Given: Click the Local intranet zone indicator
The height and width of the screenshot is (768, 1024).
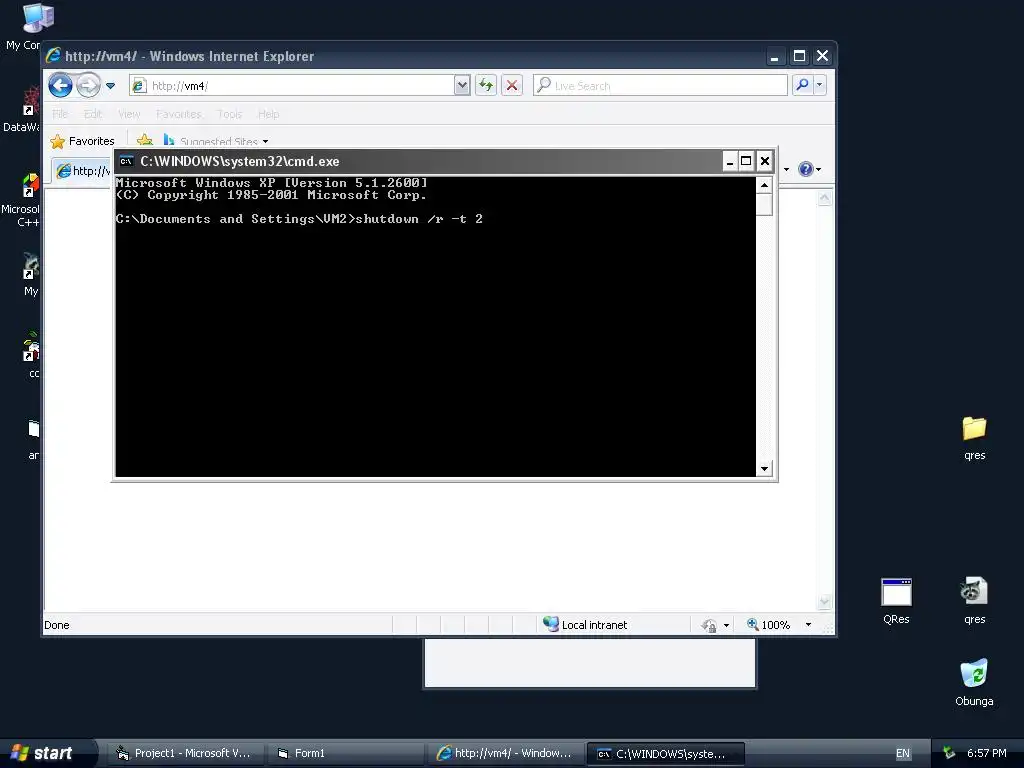Looking at the screenshot, I should (x=585, y=625).
